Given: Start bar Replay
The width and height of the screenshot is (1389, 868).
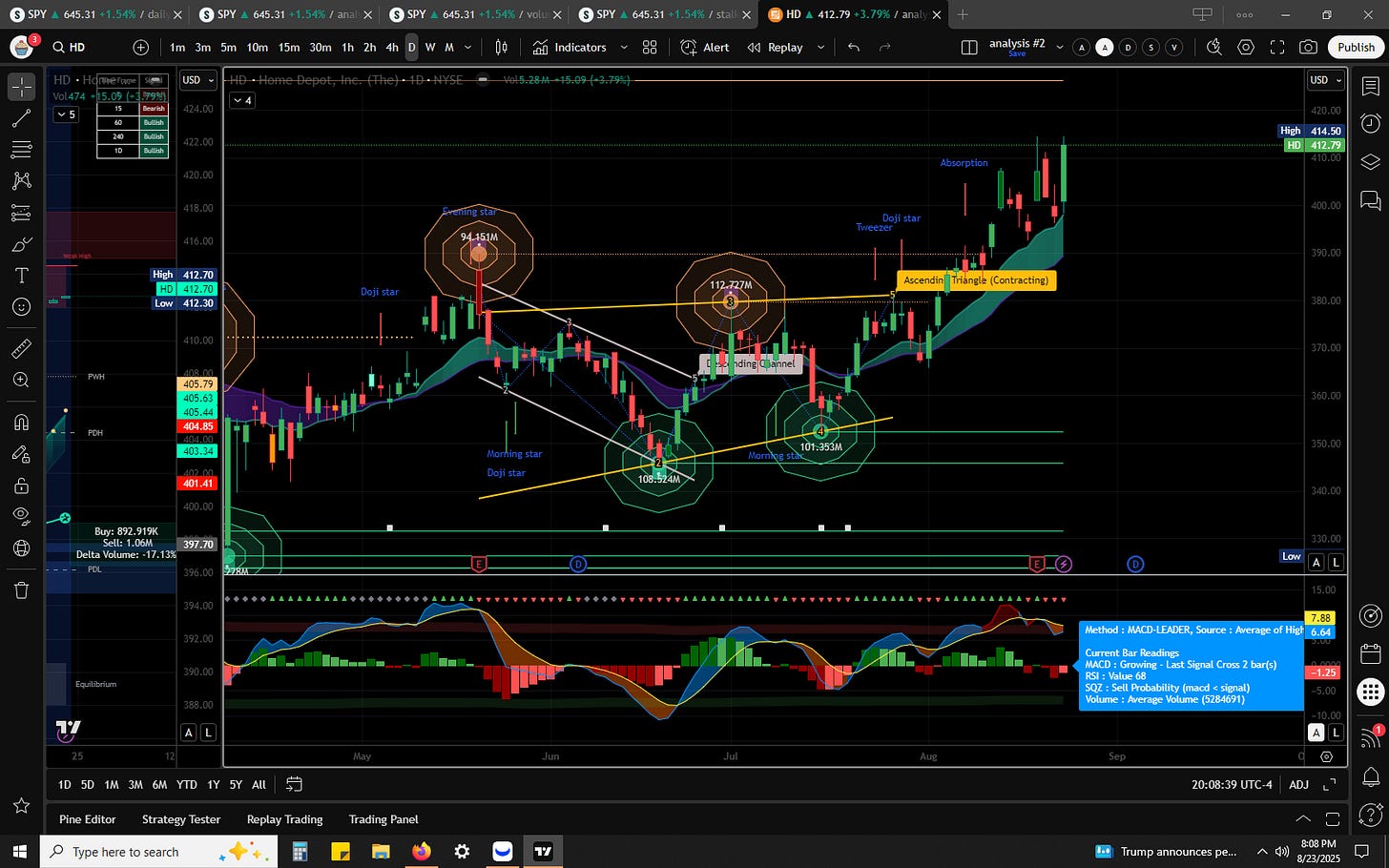Looking at the screenshot, I should [x=776, y=47].
